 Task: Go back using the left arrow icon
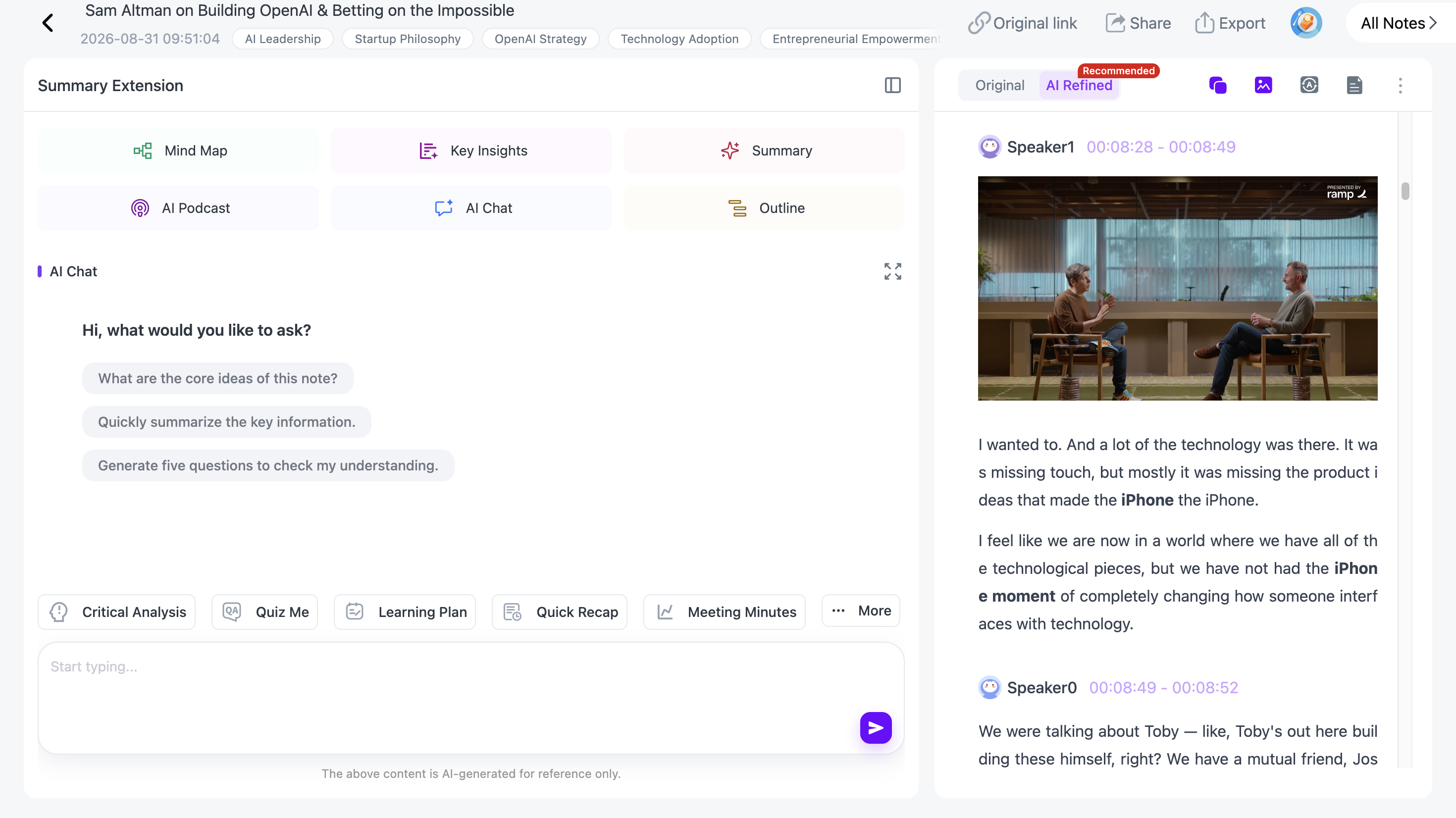[48, 23]
